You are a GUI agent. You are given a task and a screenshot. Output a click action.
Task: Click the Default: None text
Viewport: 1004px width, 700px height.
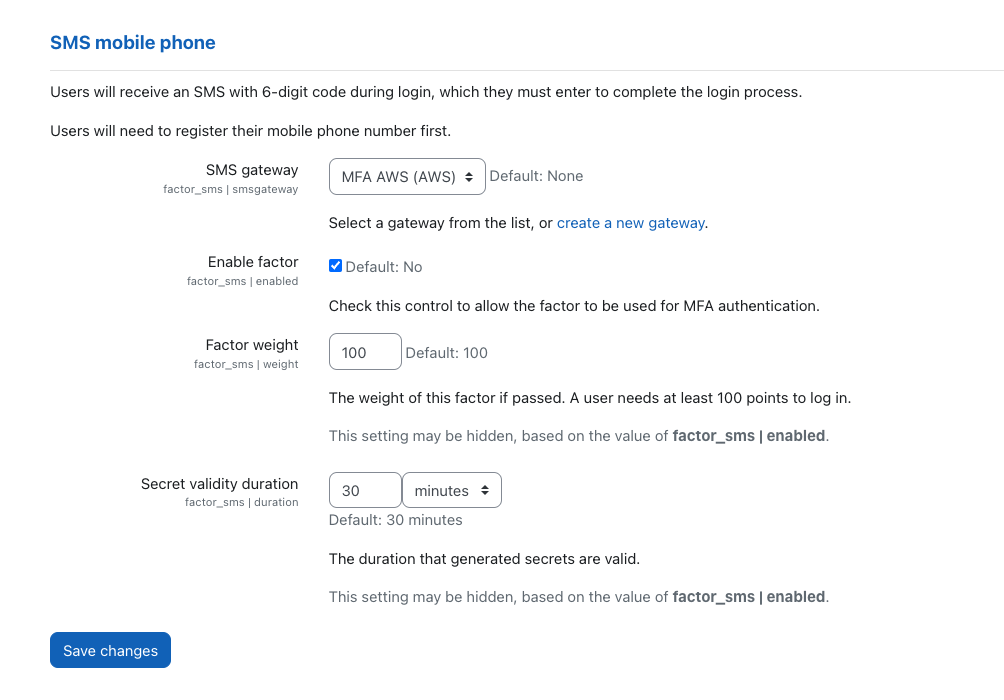537,176
